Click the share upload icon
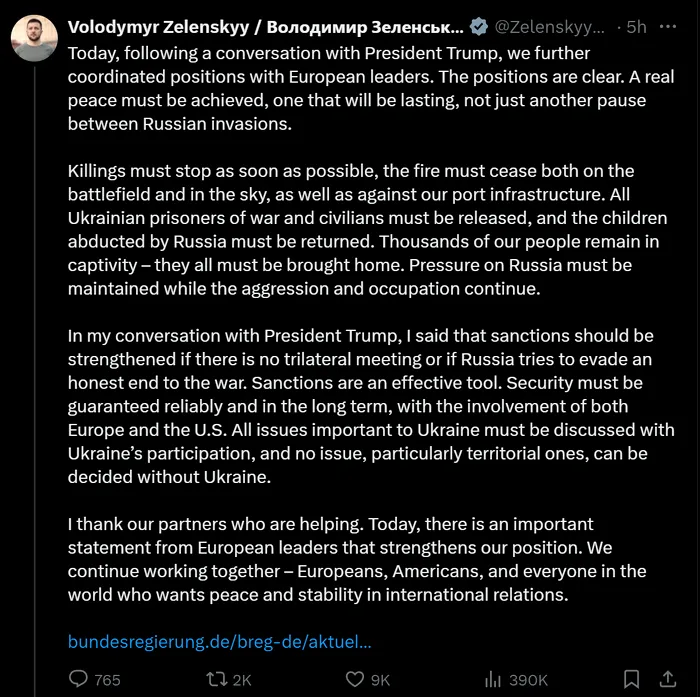Viewport: 700px width, 697px height. pyautogui.click(x=668, y=679)
